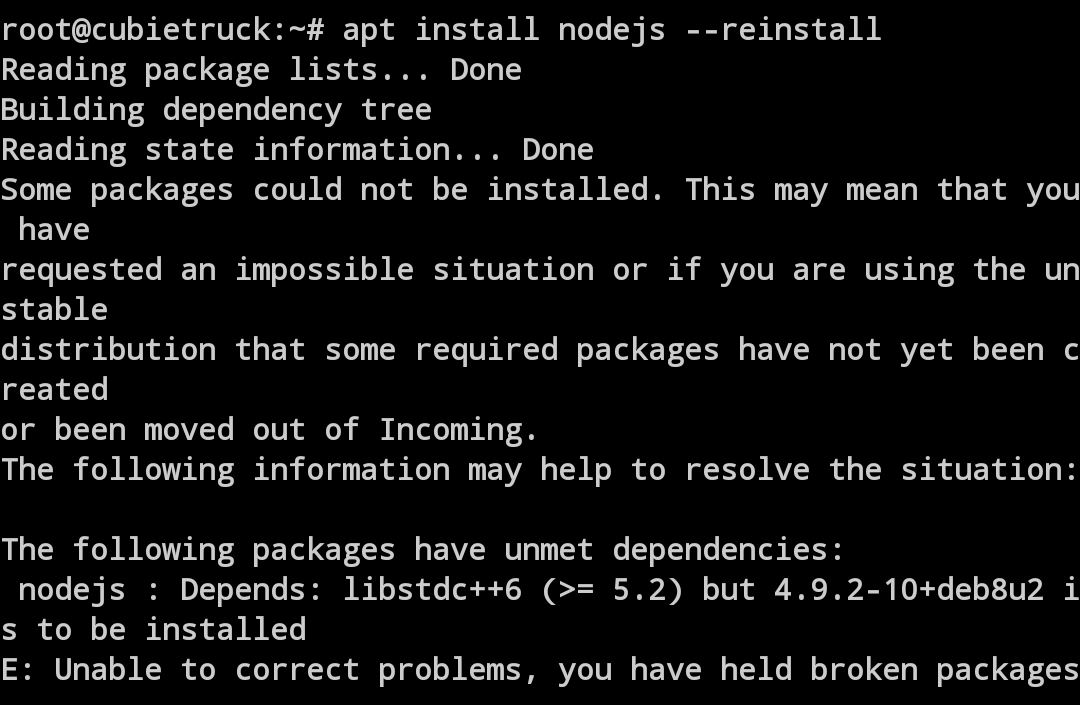Image resolution: width=1080 pixels, height=705 pixels.
Task: Click the version string 4.9.2-10+deb8u2
Action: point(909,589)
